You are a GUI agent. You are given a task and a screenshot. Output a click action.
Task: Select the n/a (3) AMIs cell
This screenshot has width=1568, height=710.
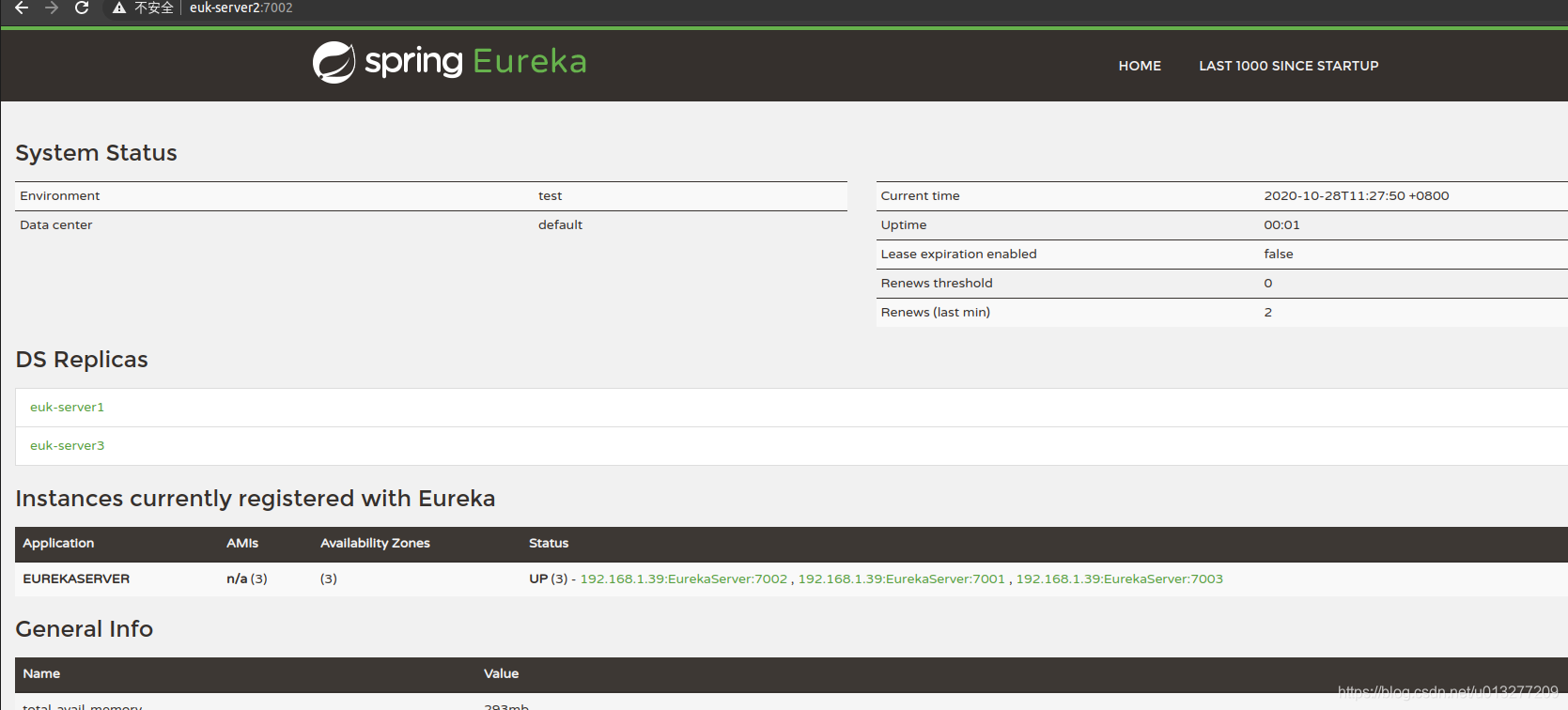(x=246, y=579)
